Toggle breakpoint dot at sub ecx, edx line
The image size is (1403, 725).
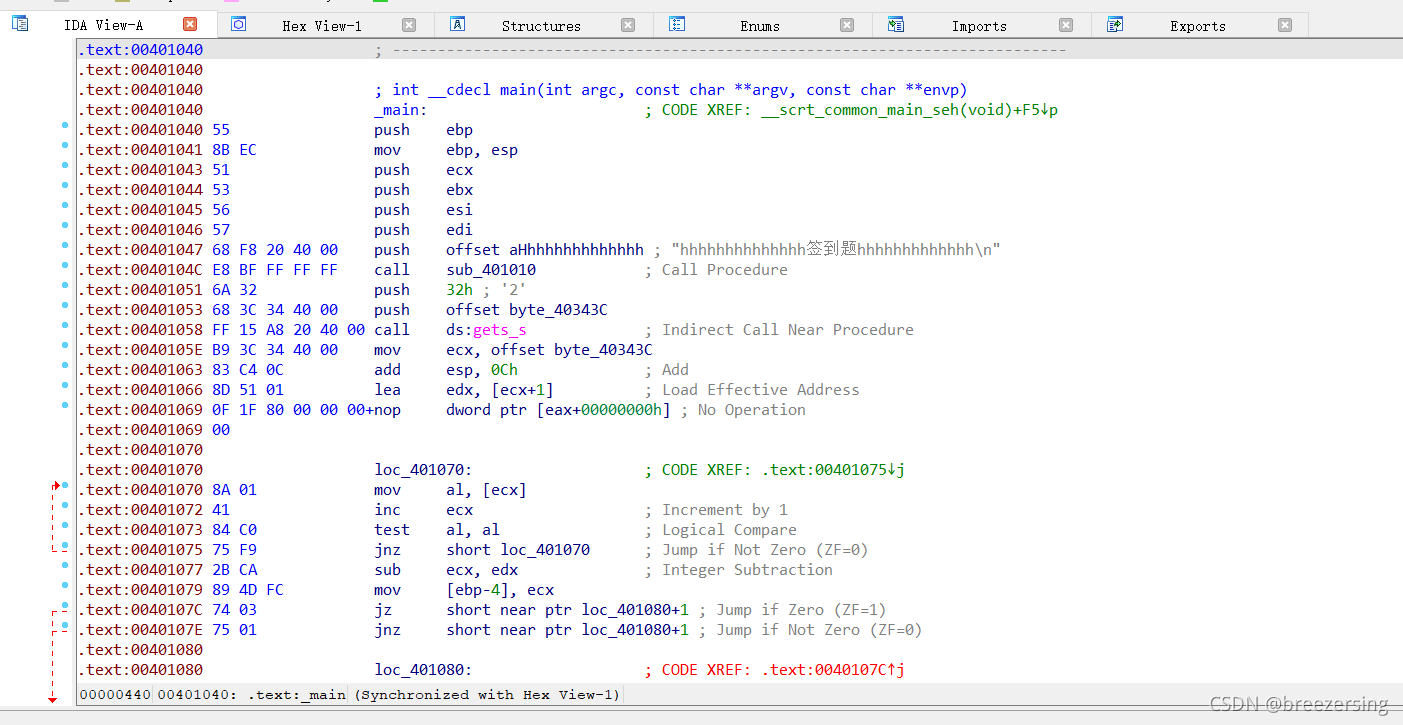[x=65, y=566]
